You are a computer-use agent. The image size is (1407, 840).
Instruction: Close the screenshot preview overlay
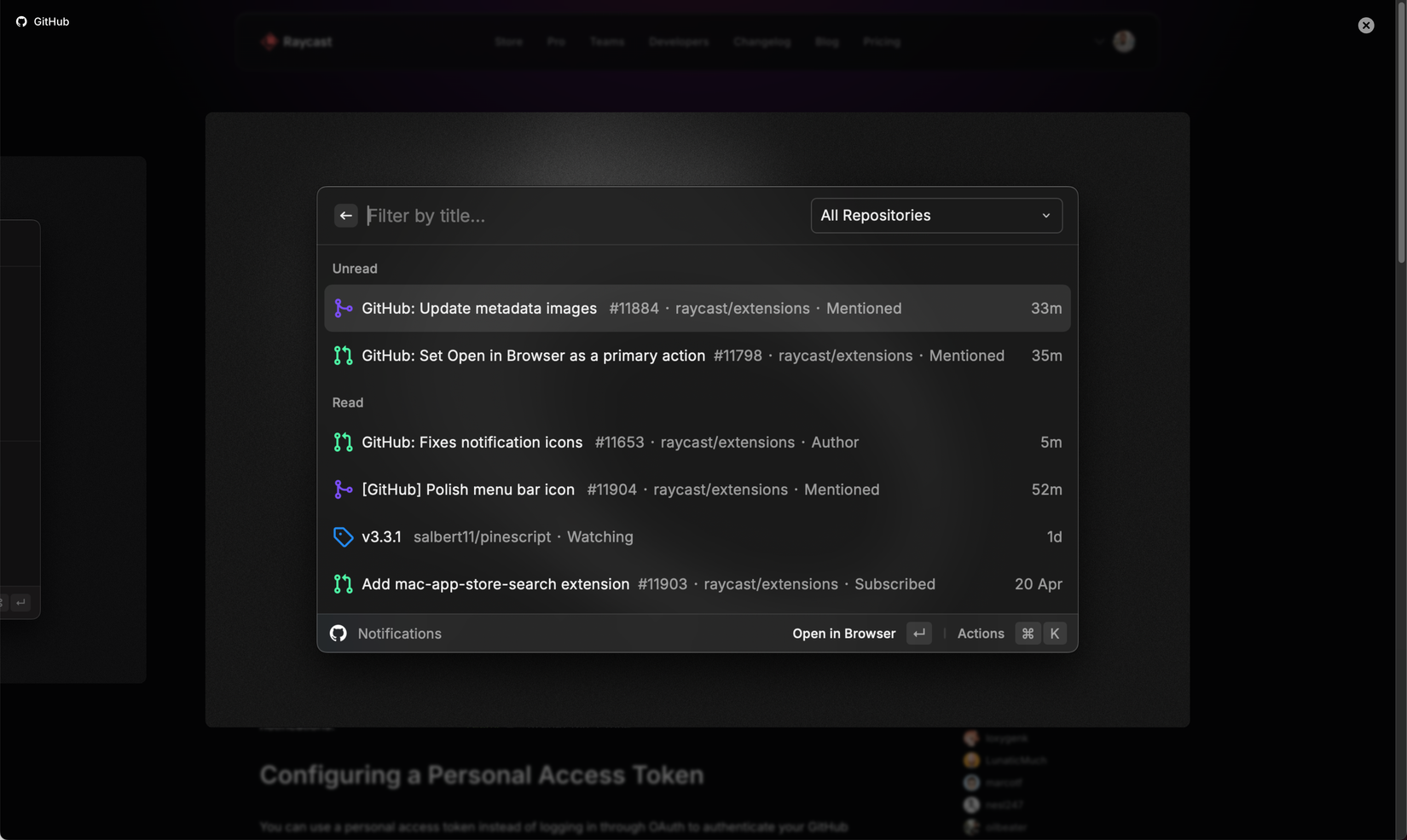tap(1366, 26)
